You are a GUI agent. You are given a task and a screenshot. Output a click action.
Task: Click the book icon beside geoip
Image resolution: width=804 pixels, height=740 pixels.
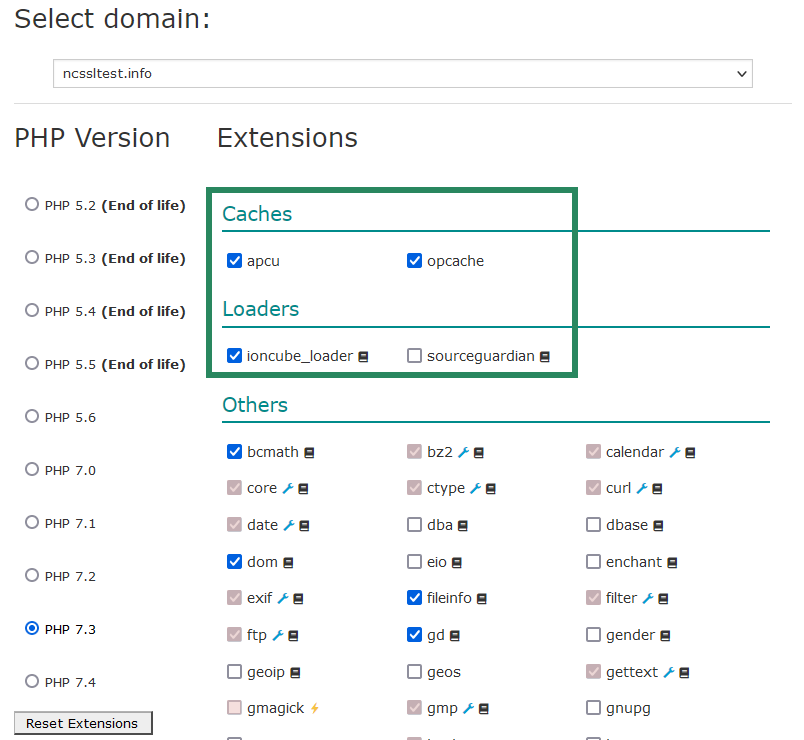(x=295, y=672)
